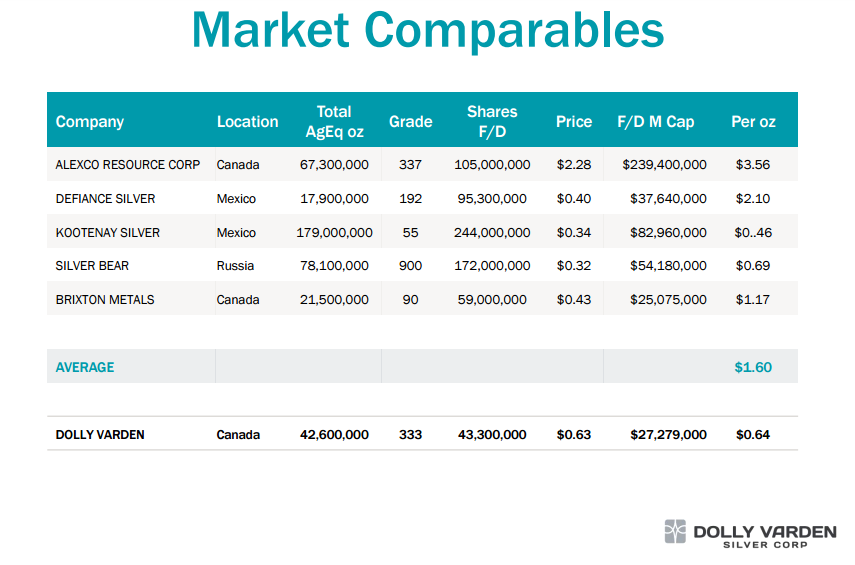
Task: Click Silver Bear price $0.32
Action: click(574, 266)
